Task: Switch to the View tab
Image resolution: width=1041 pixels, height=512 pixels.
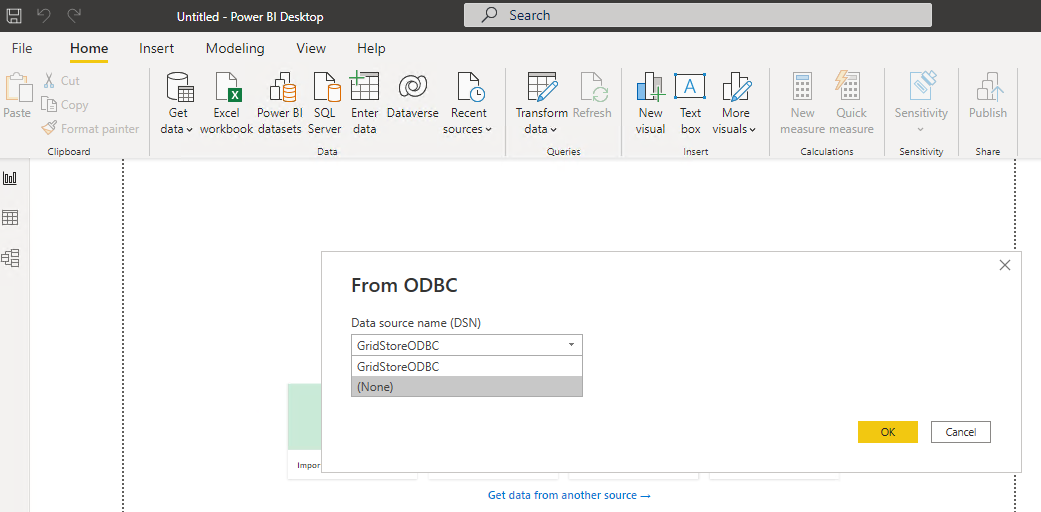Action: 311,48
